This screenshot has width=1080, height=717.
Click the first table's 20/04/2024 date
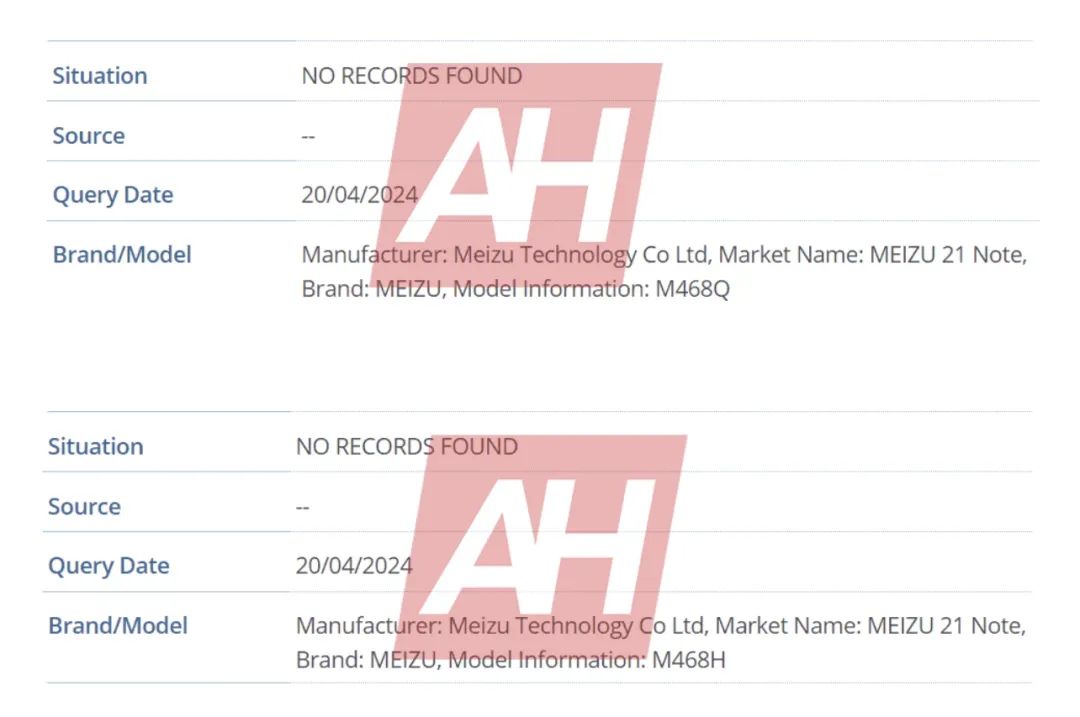[359, 195]
